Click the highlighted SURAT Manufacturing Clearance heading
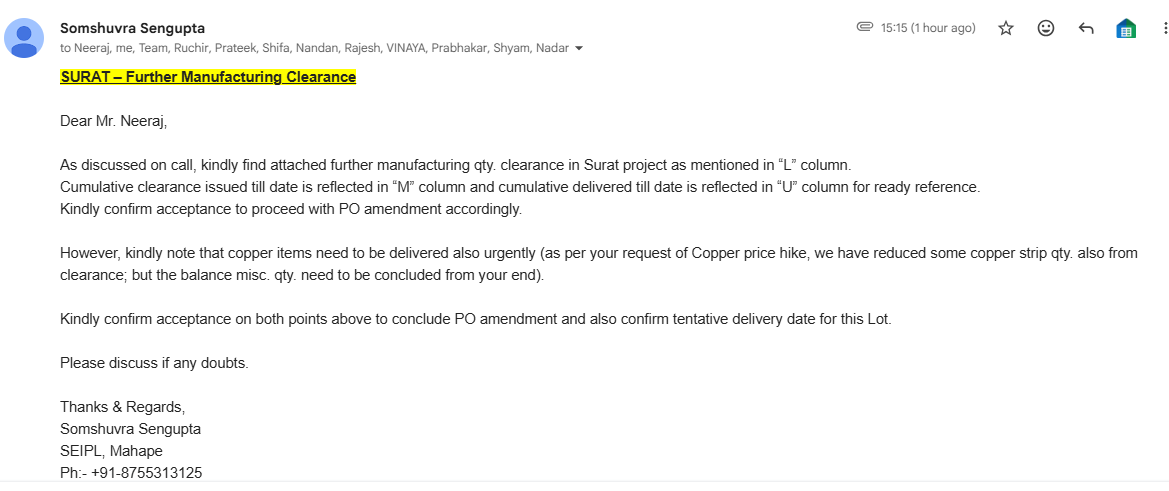This screenshot has width=1169, height=491. (x=208, y=77)
